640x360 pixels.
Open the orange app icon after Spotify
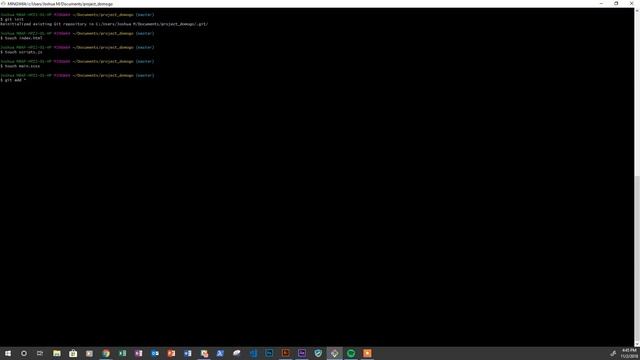tap(367, 353)
